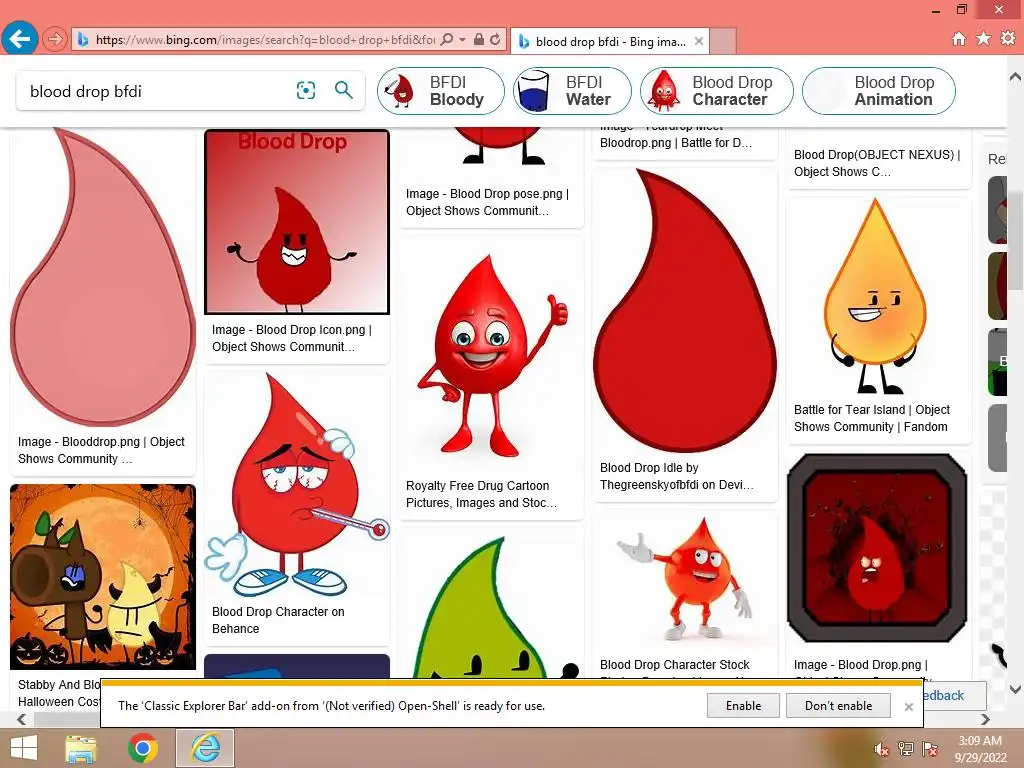Click the Internet Explorer taskbar icon
The width and height of the screenshot is (1024, 768).
pos(205,748)
